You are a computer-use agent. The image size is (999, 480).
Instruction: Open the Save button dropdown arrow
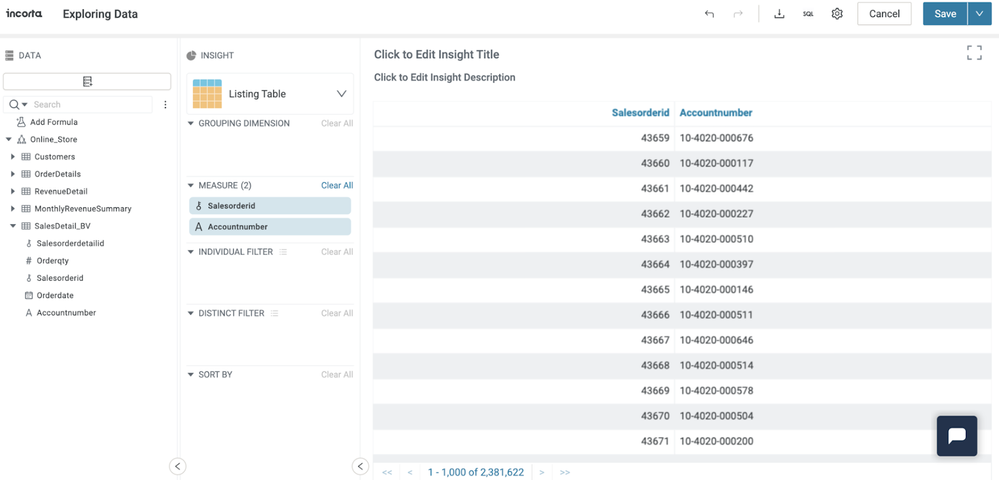point(979,14)
